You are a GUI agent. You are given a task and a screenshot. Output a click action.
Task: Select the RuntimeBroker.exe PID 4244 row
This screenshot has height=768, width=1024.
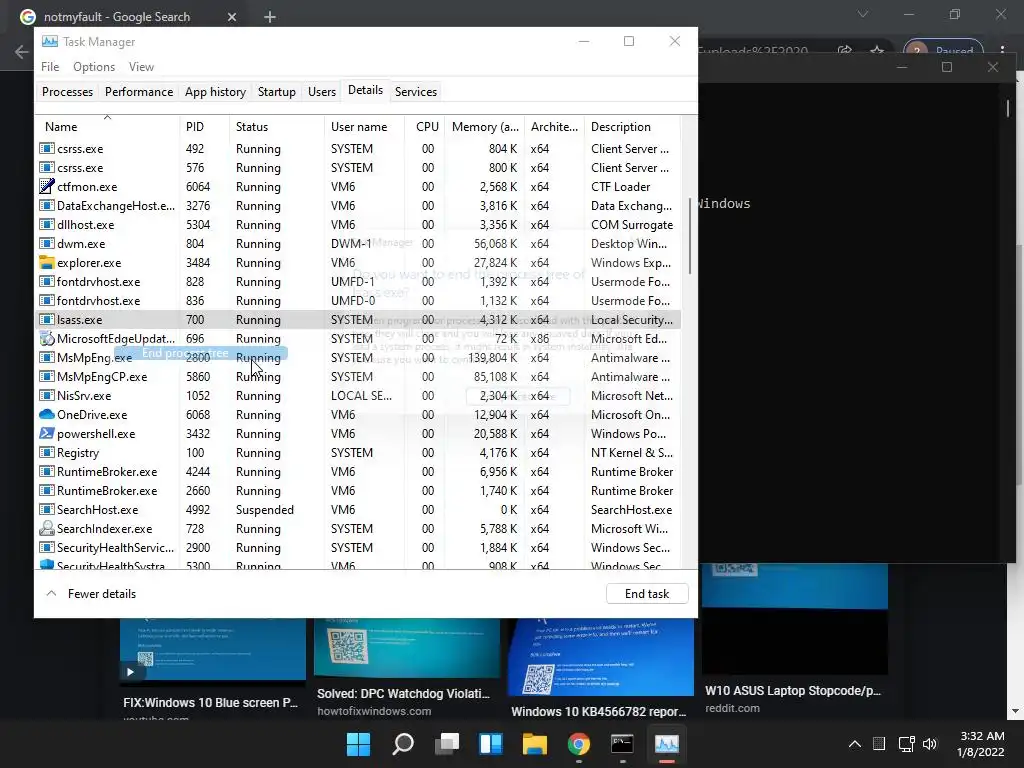(x=358, y=472)
